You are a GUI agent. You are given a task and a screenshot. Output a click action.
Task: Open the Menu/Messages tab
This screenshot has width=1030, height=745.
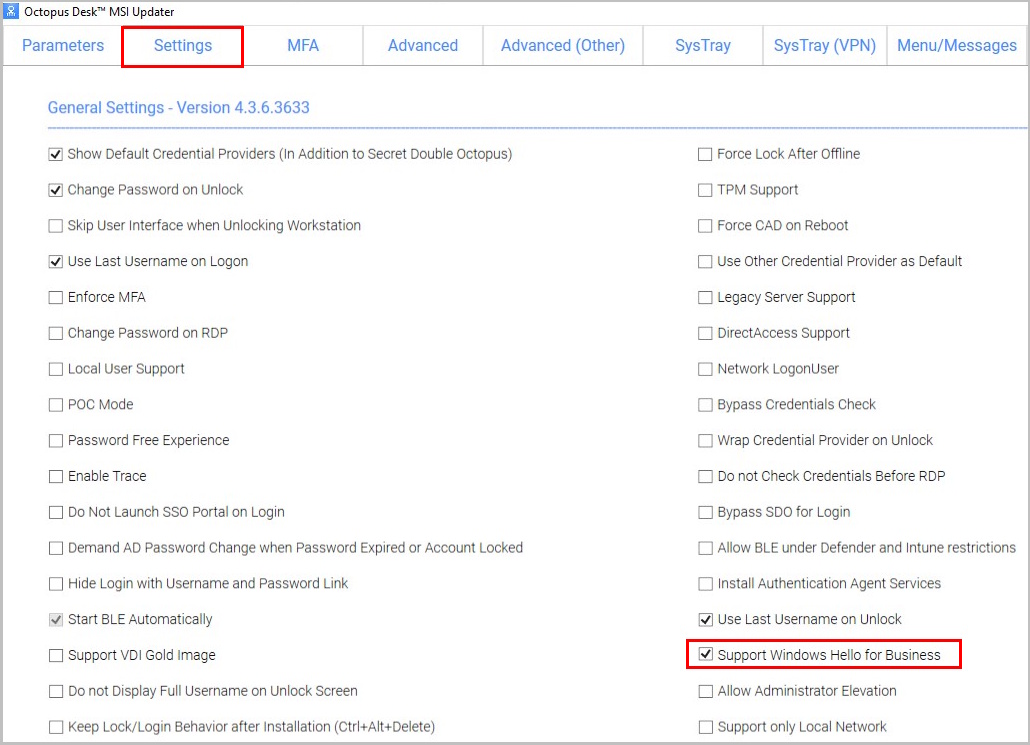(957, 45)
